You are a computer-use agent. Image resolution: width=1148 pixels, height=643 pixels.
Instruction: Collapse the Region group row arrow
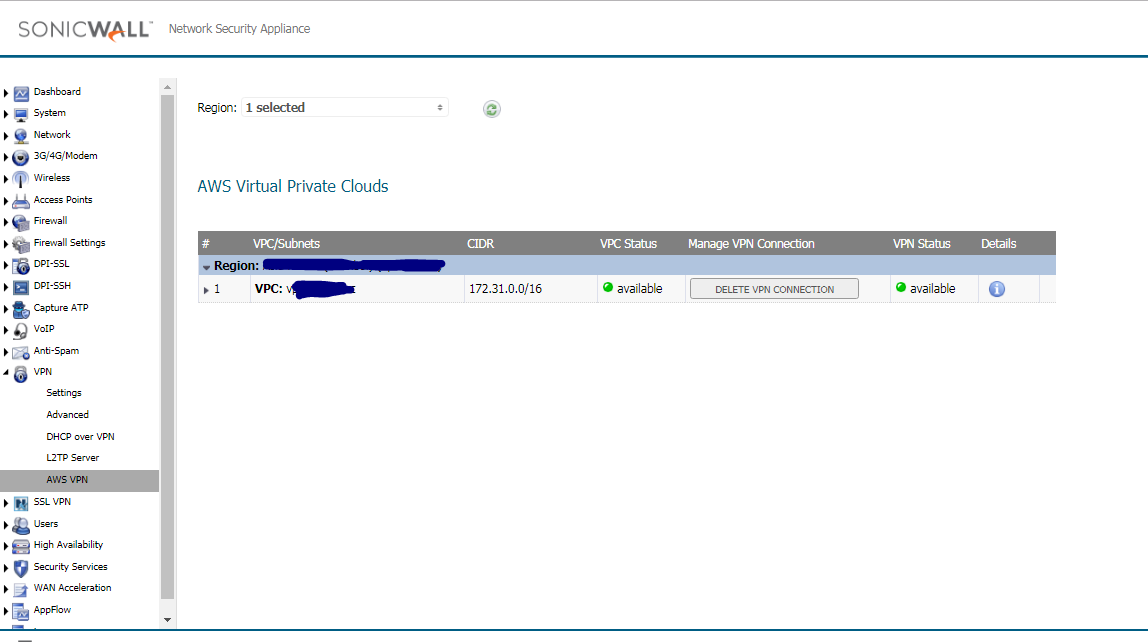(x=206, y=267)
